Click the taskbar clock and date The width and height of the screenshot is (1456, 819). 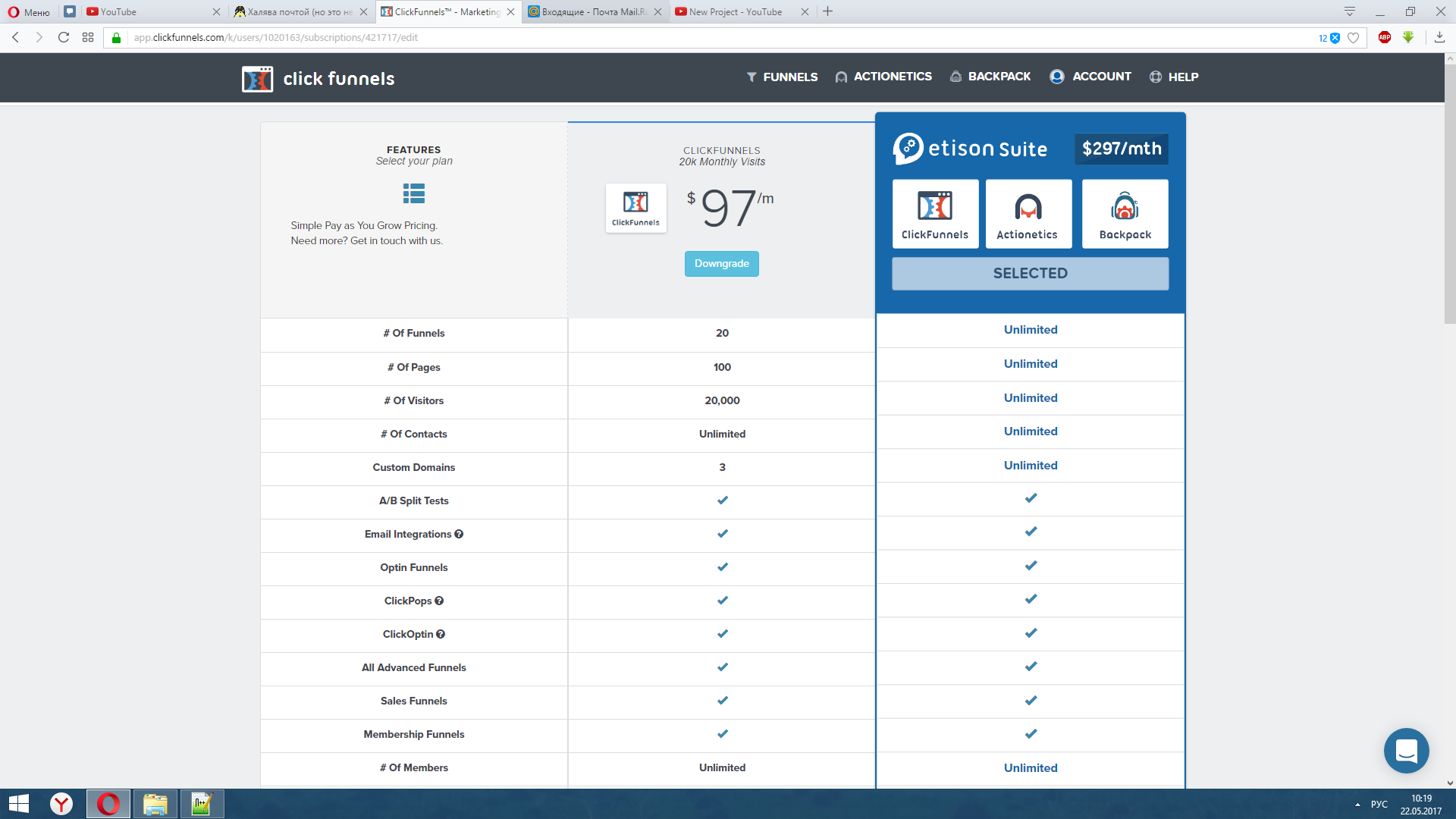coord(1421,805)
